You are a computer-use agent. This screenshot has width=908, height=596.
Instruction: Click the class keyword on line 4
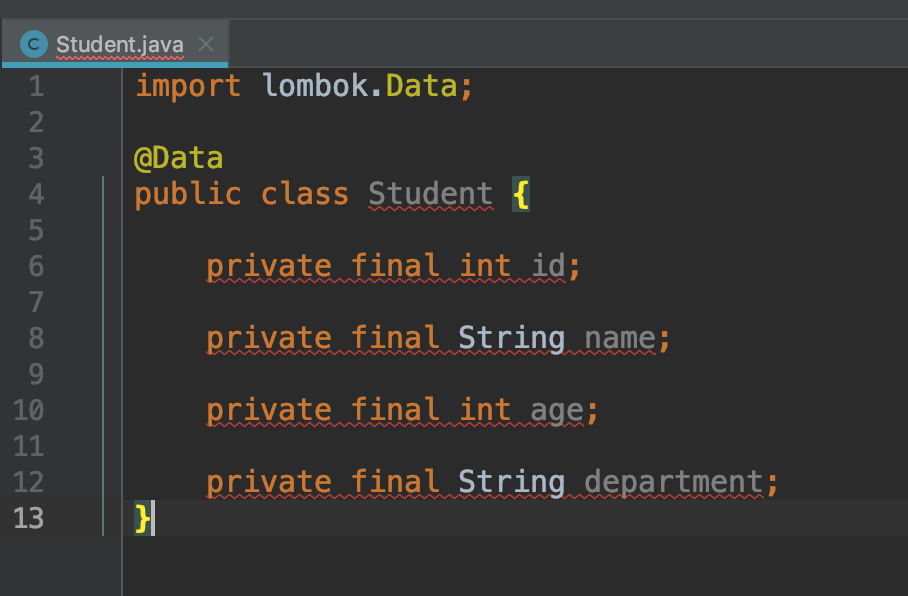pos(305,193)
